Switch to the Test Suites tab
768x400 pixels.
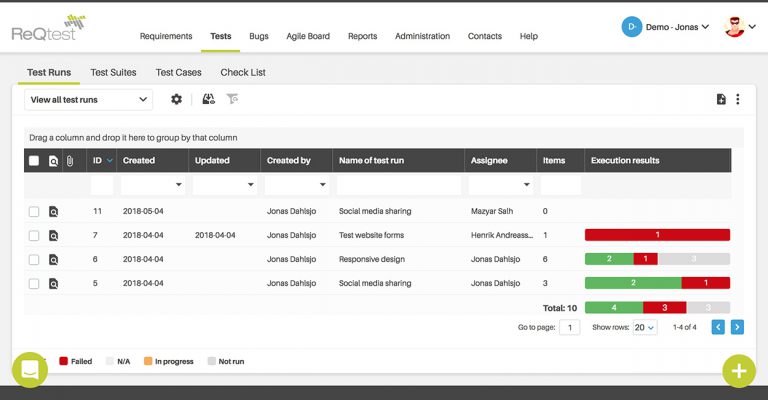113,72
